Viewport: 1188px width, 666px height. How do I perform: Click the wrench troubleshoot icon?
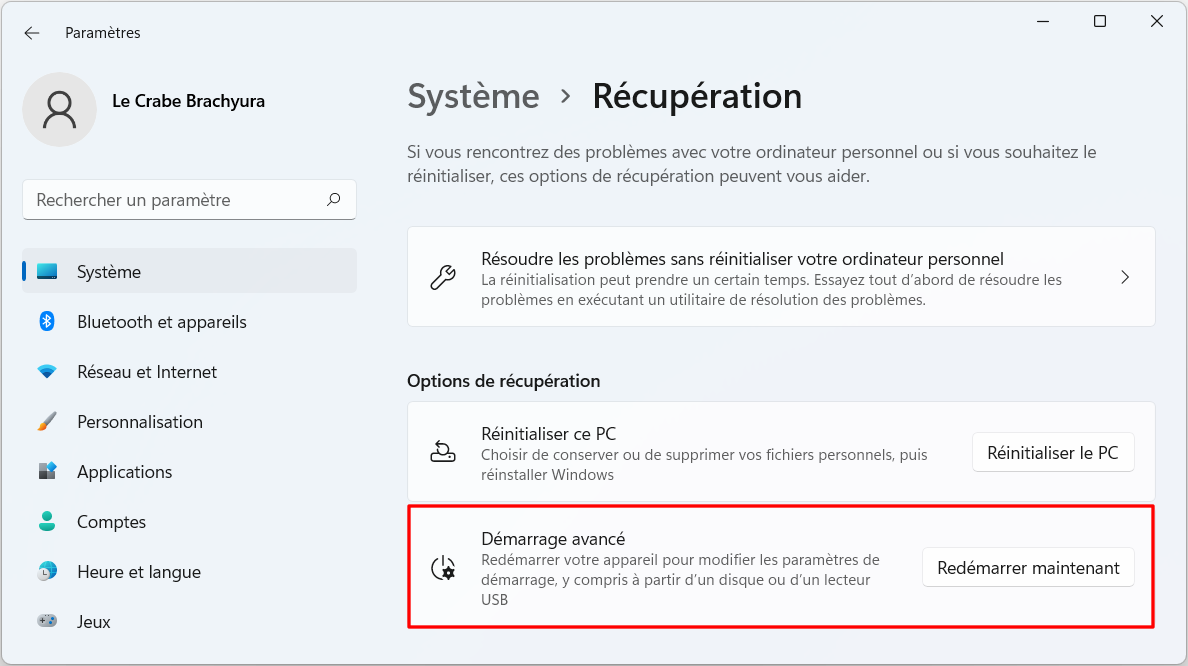click(443, 277)
